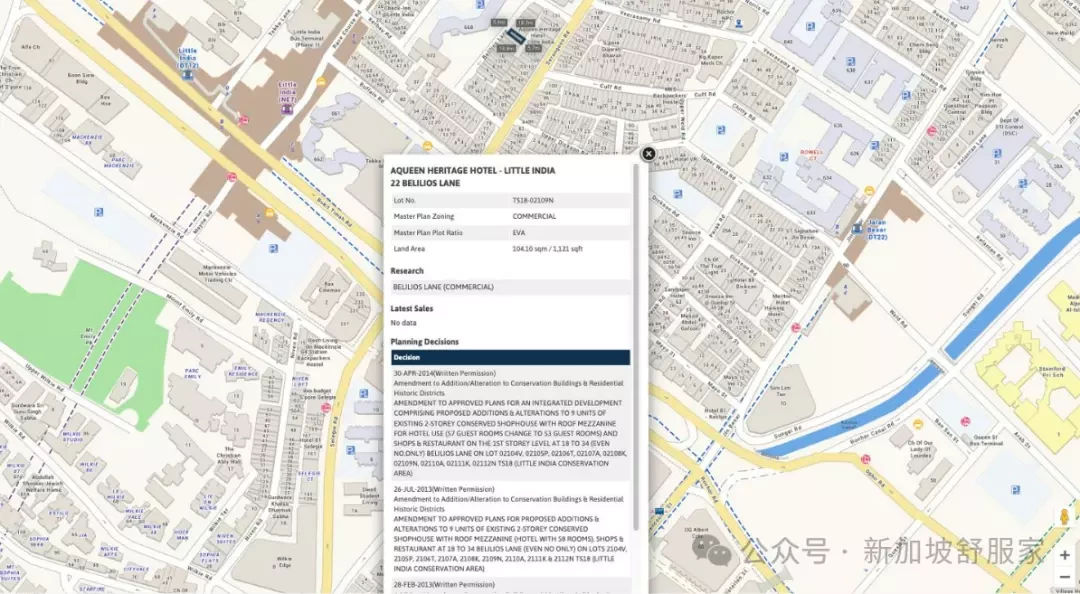The height and width of the screenshot is (594, 1080).
Task: Click the yellow taxi icon beside Jalan Besar station
Action: tap(869, 191)
